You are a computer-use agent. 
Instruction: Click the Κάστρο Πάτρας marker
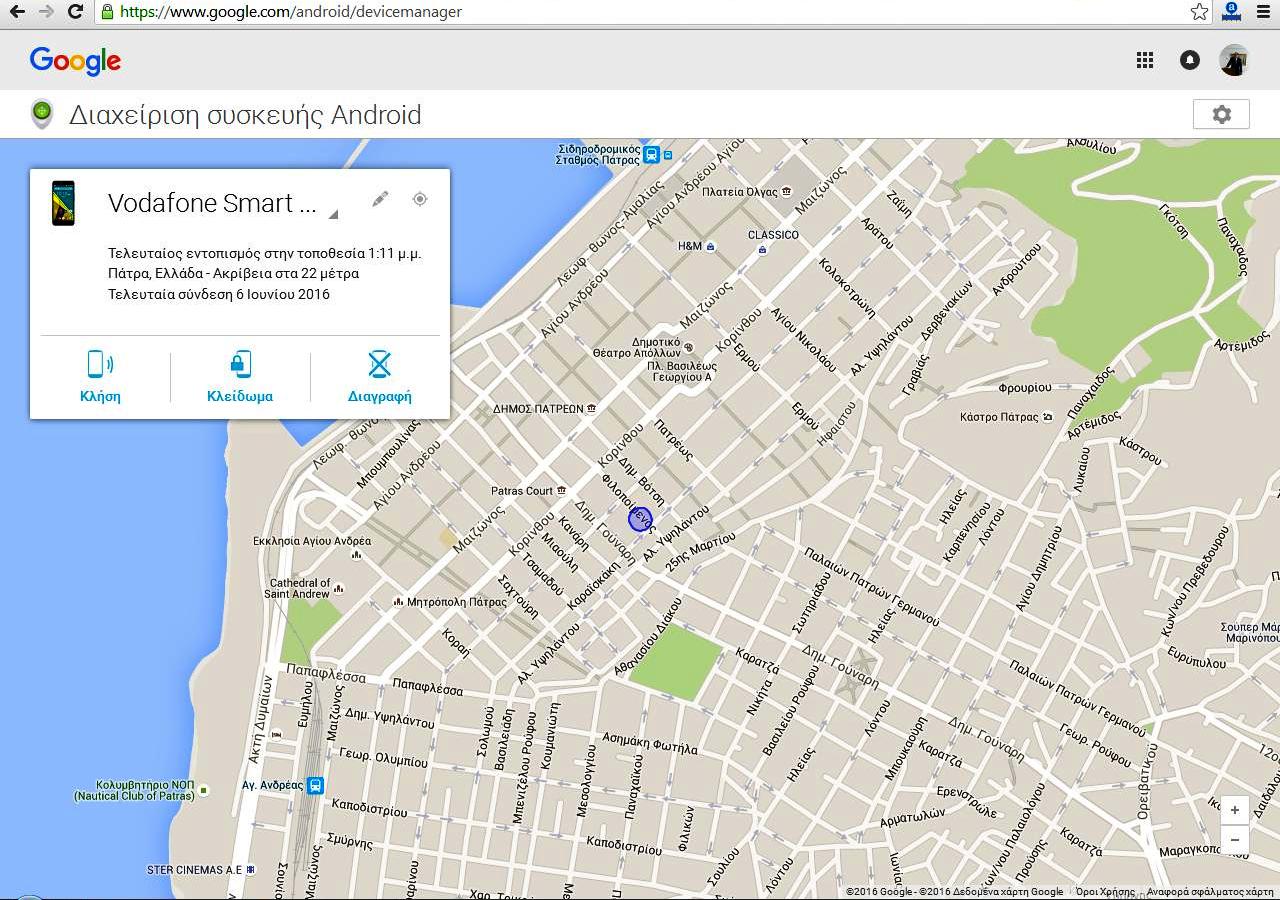tap(1047, 417)
